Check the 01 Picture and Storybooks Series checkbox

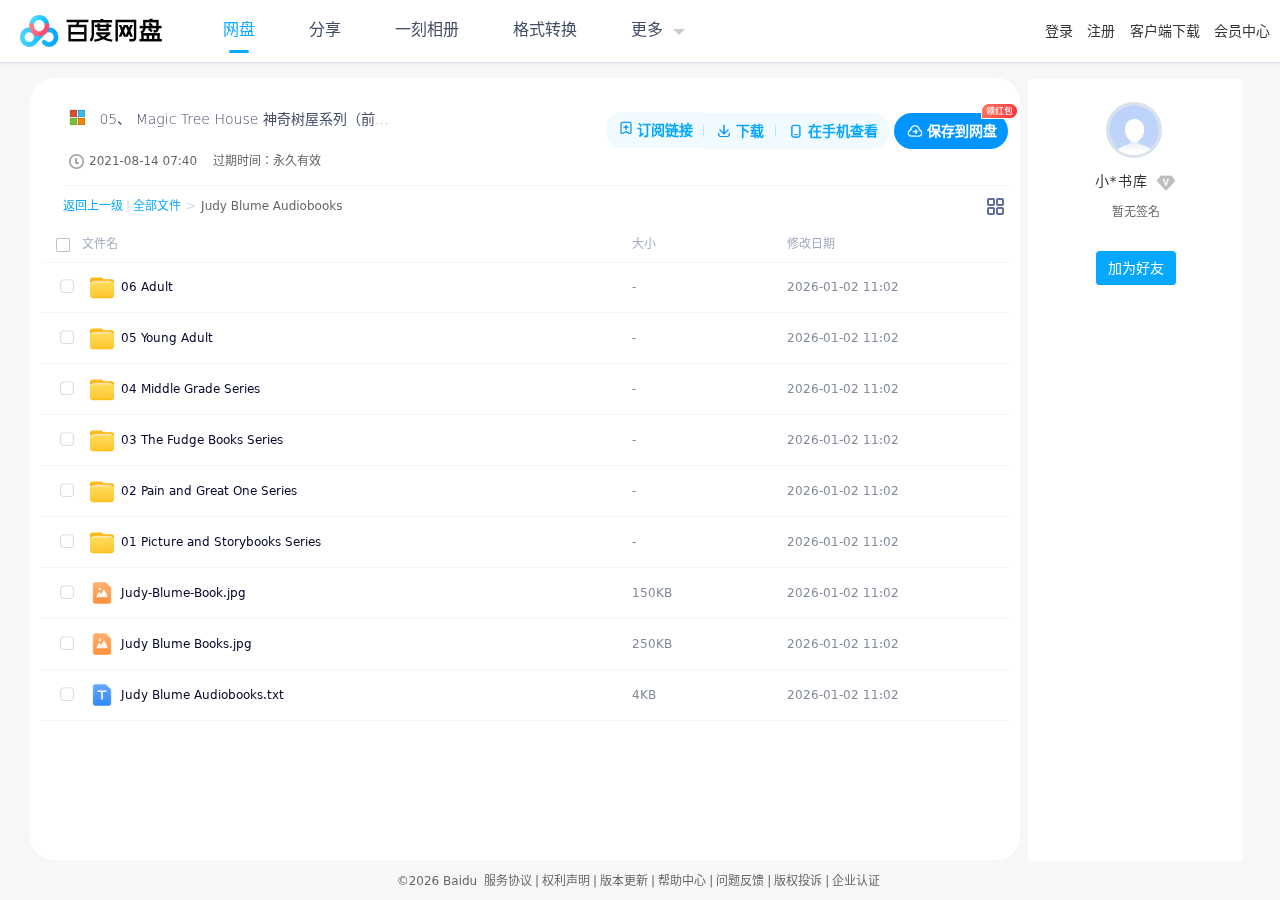tap(67, 541)
